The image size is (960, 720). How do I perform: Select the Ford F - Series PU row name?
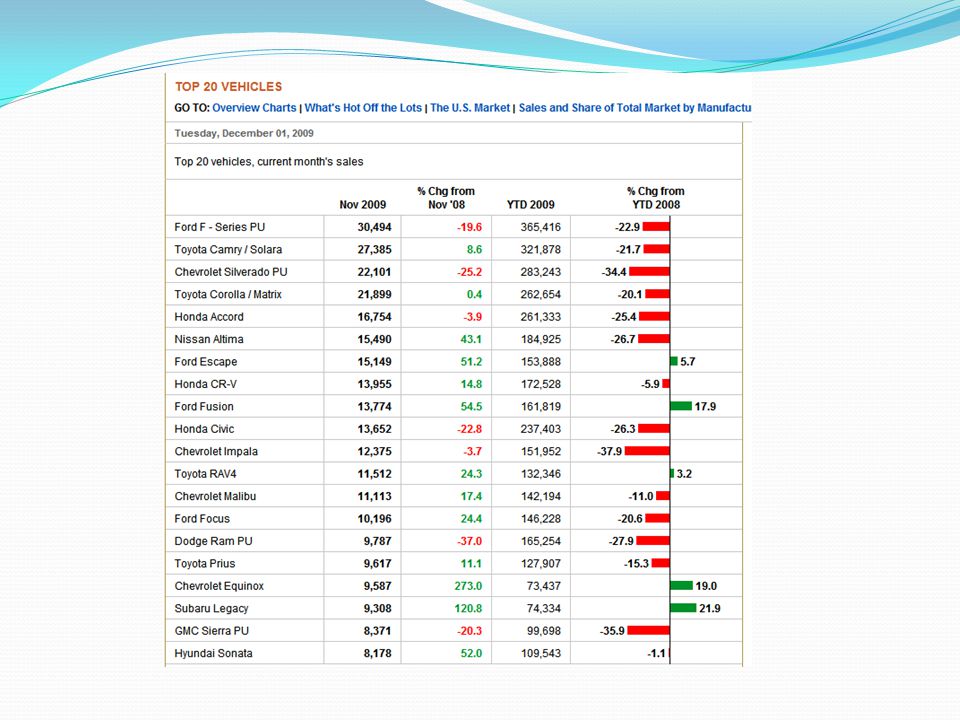click(220, 227)
